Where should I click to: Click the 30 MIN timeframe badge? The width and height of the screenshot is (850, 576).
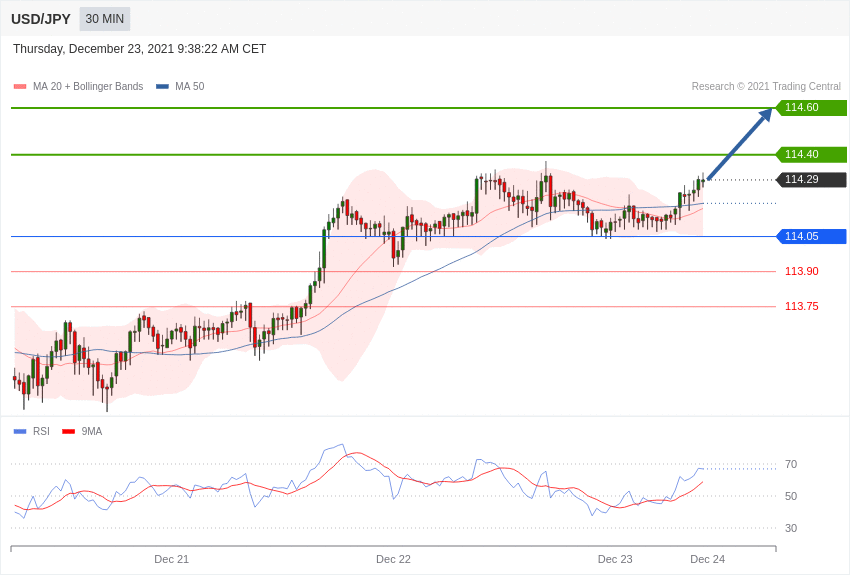click(105, 19)
